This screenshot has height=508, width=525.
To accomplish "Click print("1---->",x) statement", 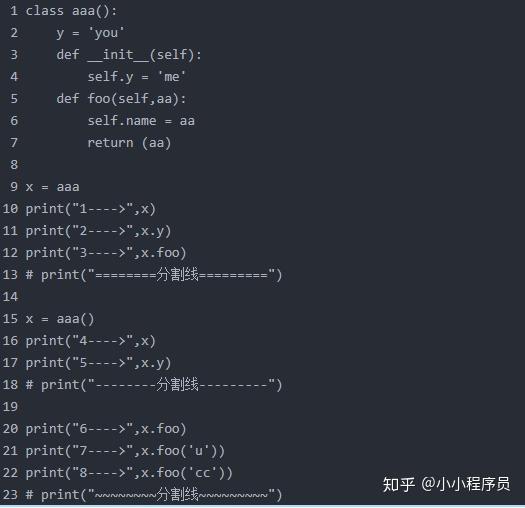I will tap(91, 209).
